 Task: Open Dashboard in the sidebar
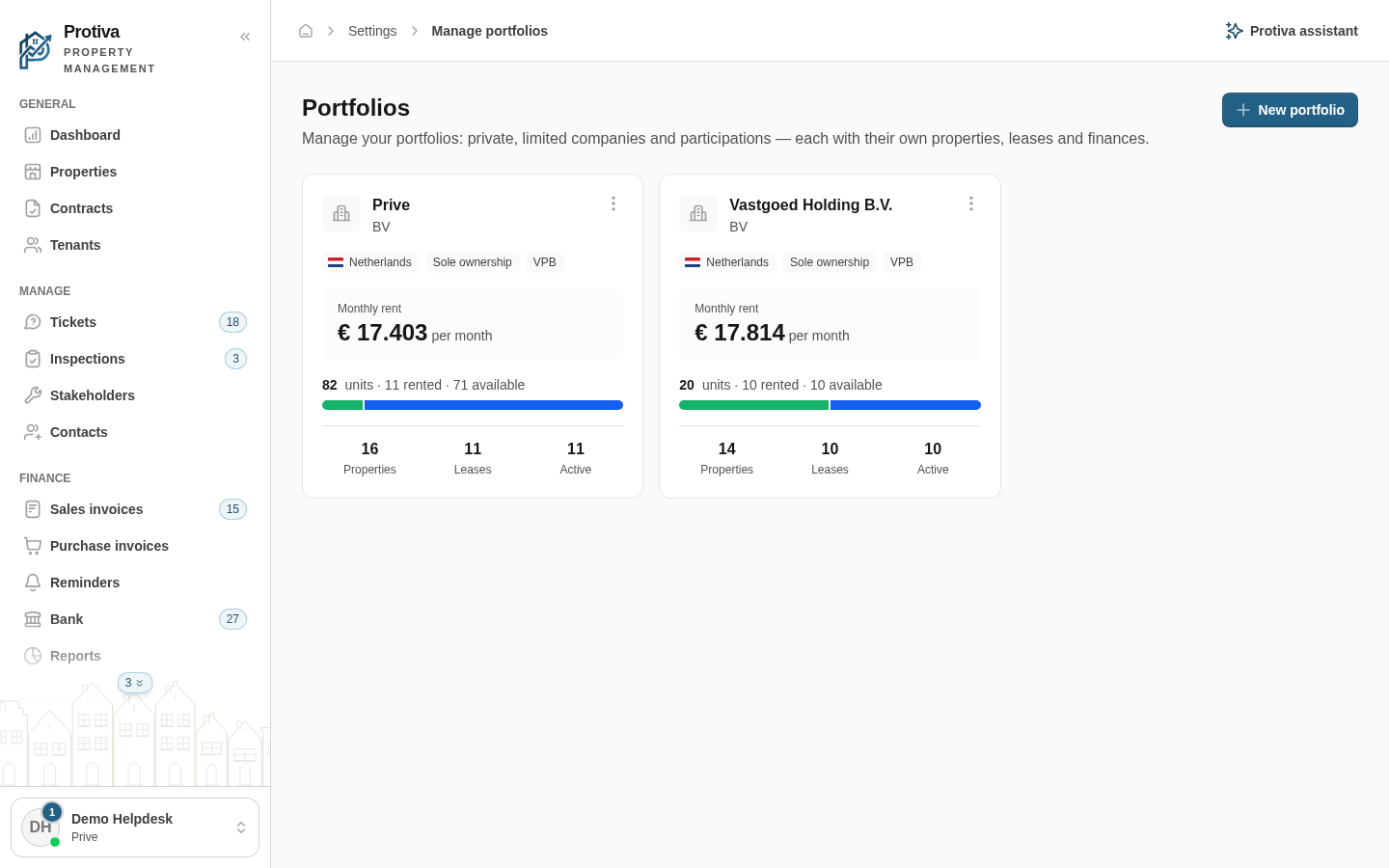pos(135,135)
